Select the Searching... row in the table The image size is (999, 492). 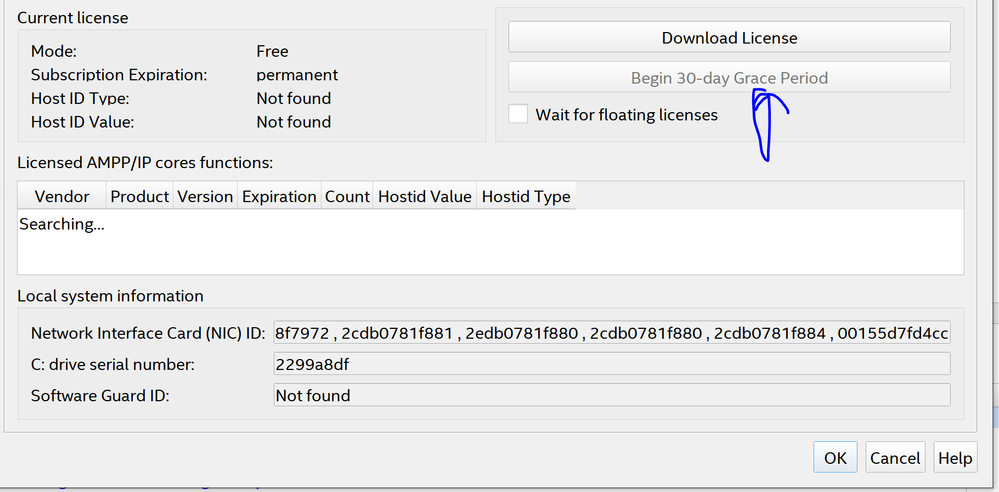click(62, 225)
